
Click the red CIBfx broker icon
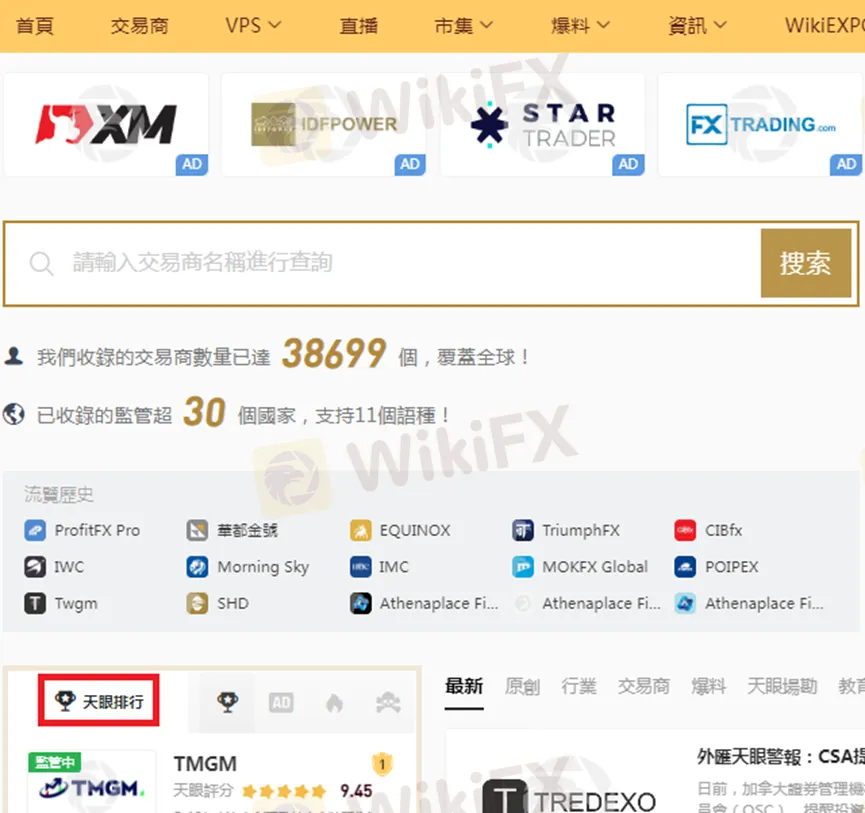685,531
